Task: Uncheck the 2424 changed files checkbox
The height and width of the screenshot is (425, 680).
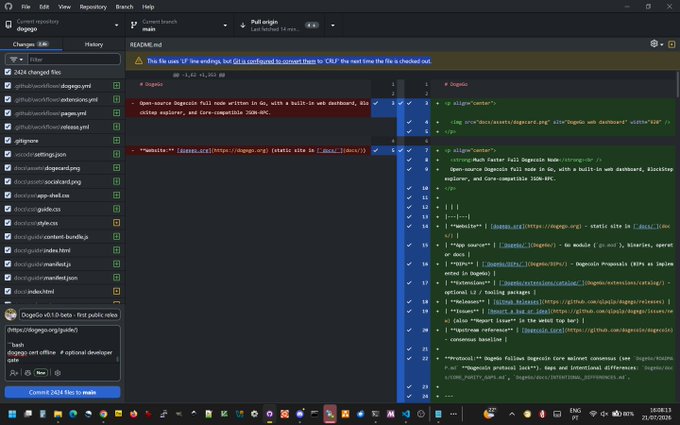Action: (8, 72)
